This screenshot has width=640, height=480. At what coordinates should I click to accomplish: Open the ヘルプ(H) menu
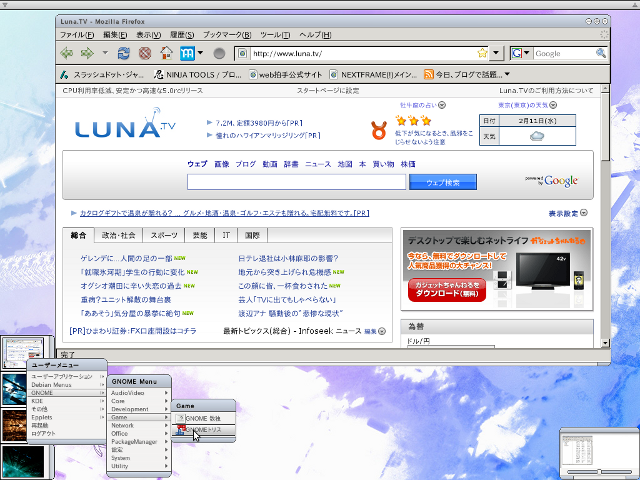[x=315, y=35]
